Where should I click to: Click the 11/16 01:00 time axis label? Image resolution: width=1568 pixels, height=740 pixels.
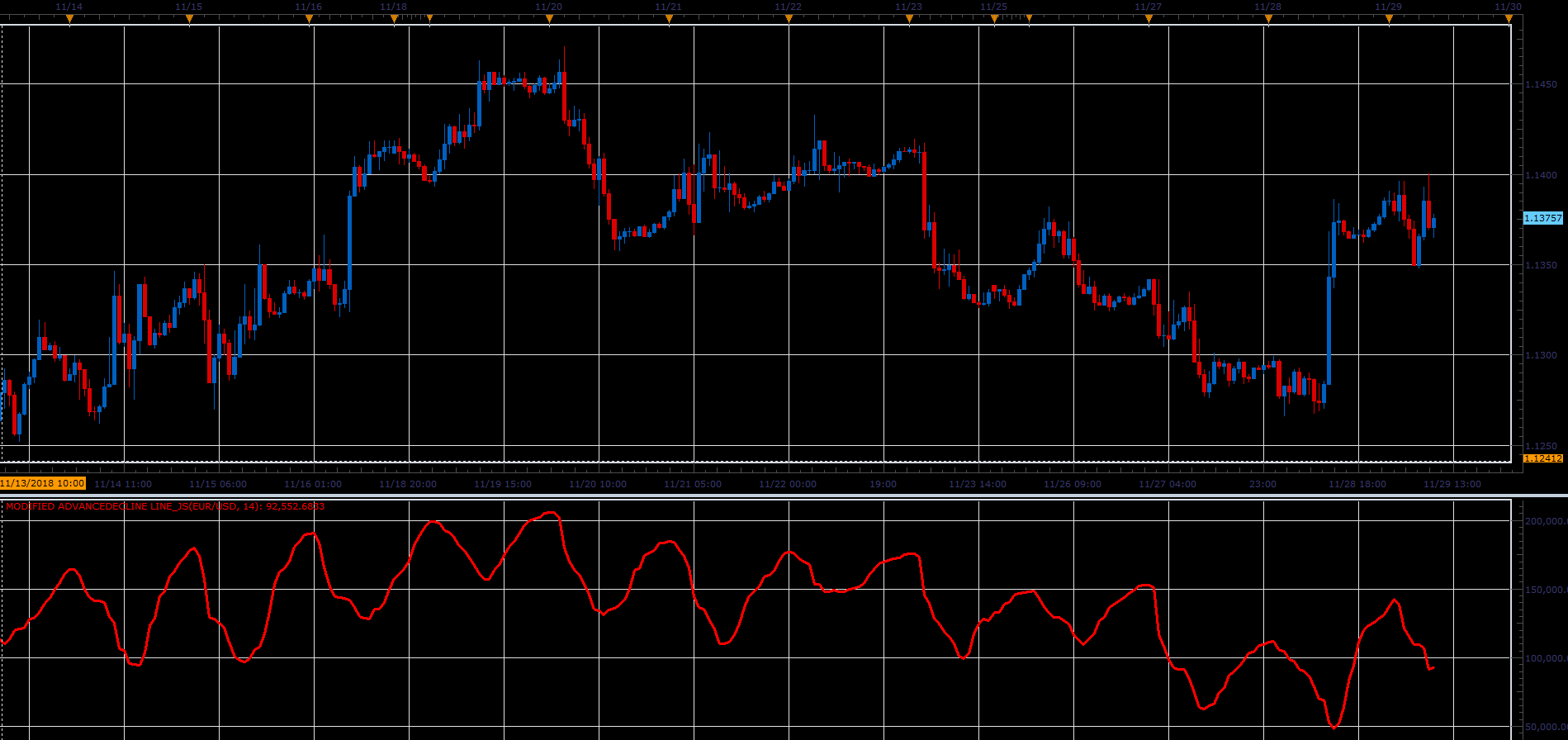[x=313, y=484]
